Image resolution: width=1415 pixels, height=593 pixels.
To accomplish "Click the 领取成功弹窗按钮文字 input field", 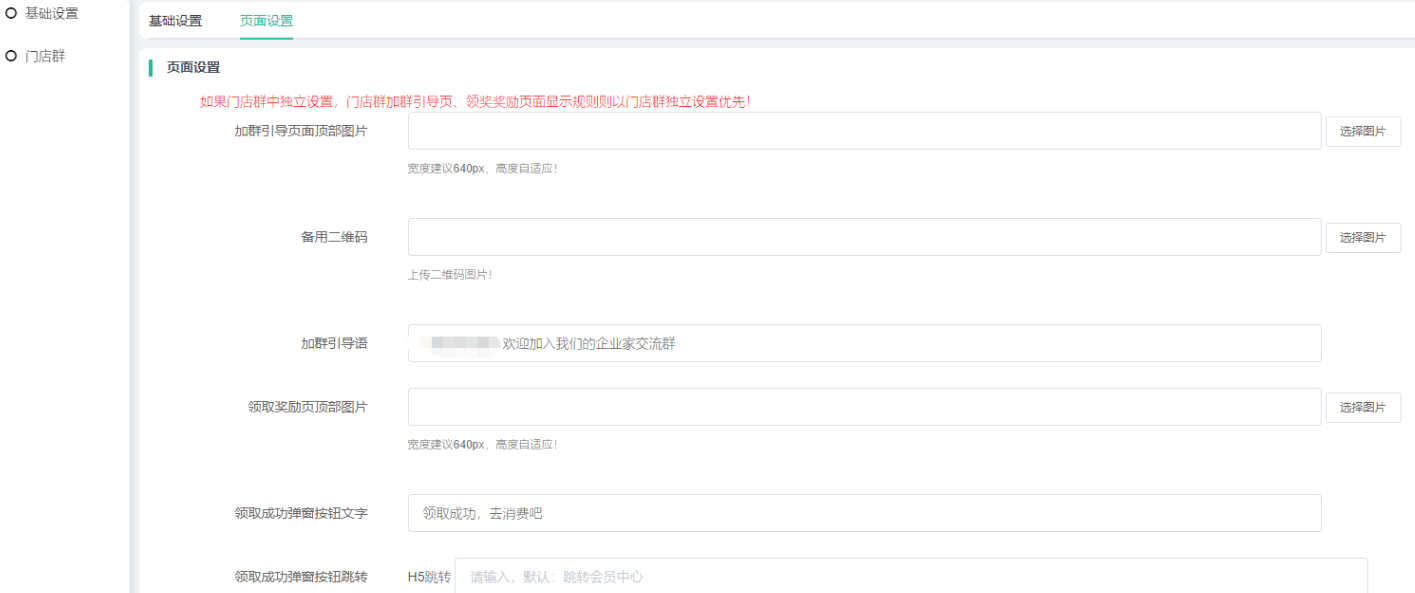I will coord(864,513).
